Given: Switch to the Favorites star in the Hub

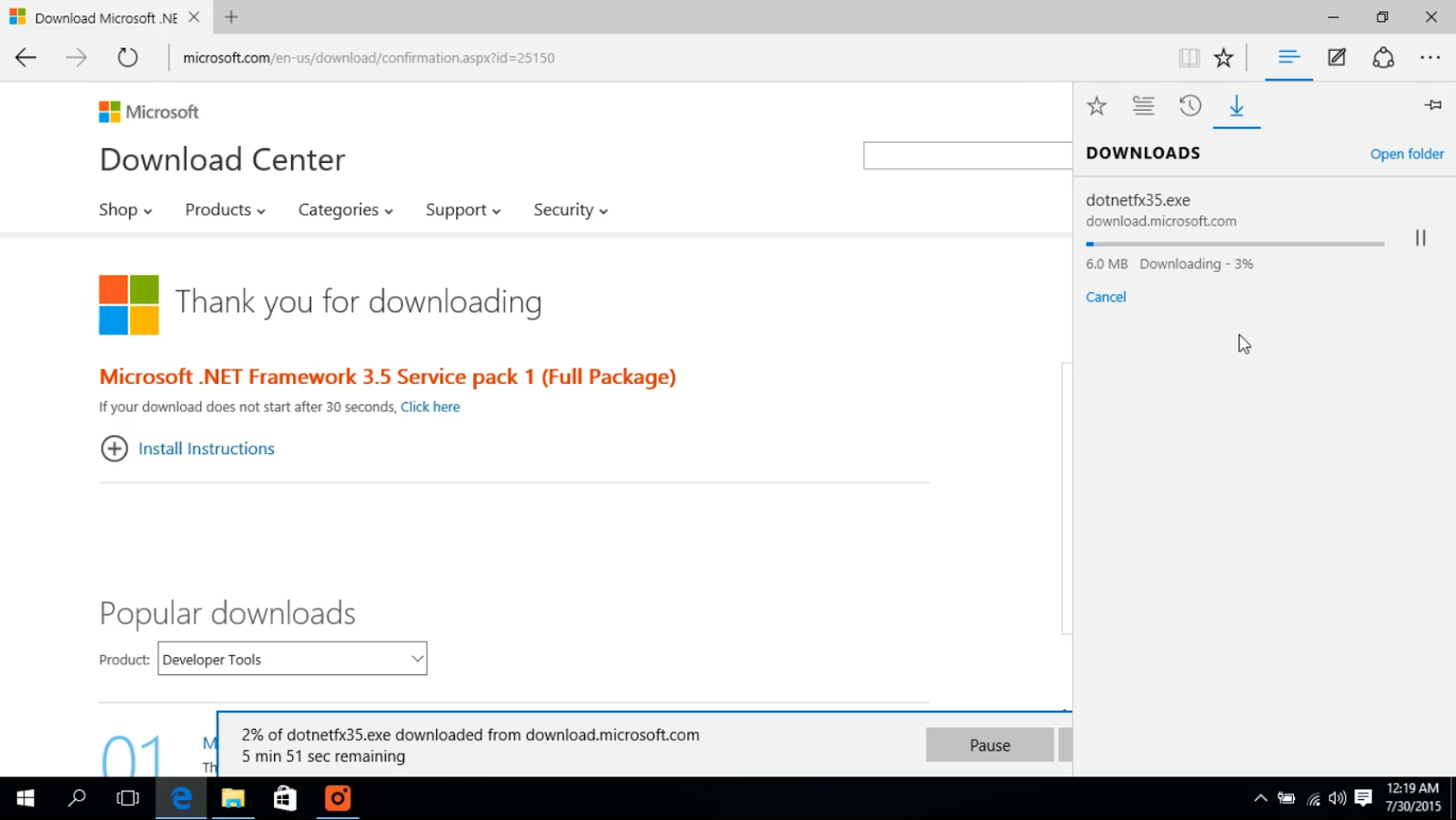Looking at the screenshot, I should coord(1097,106).
